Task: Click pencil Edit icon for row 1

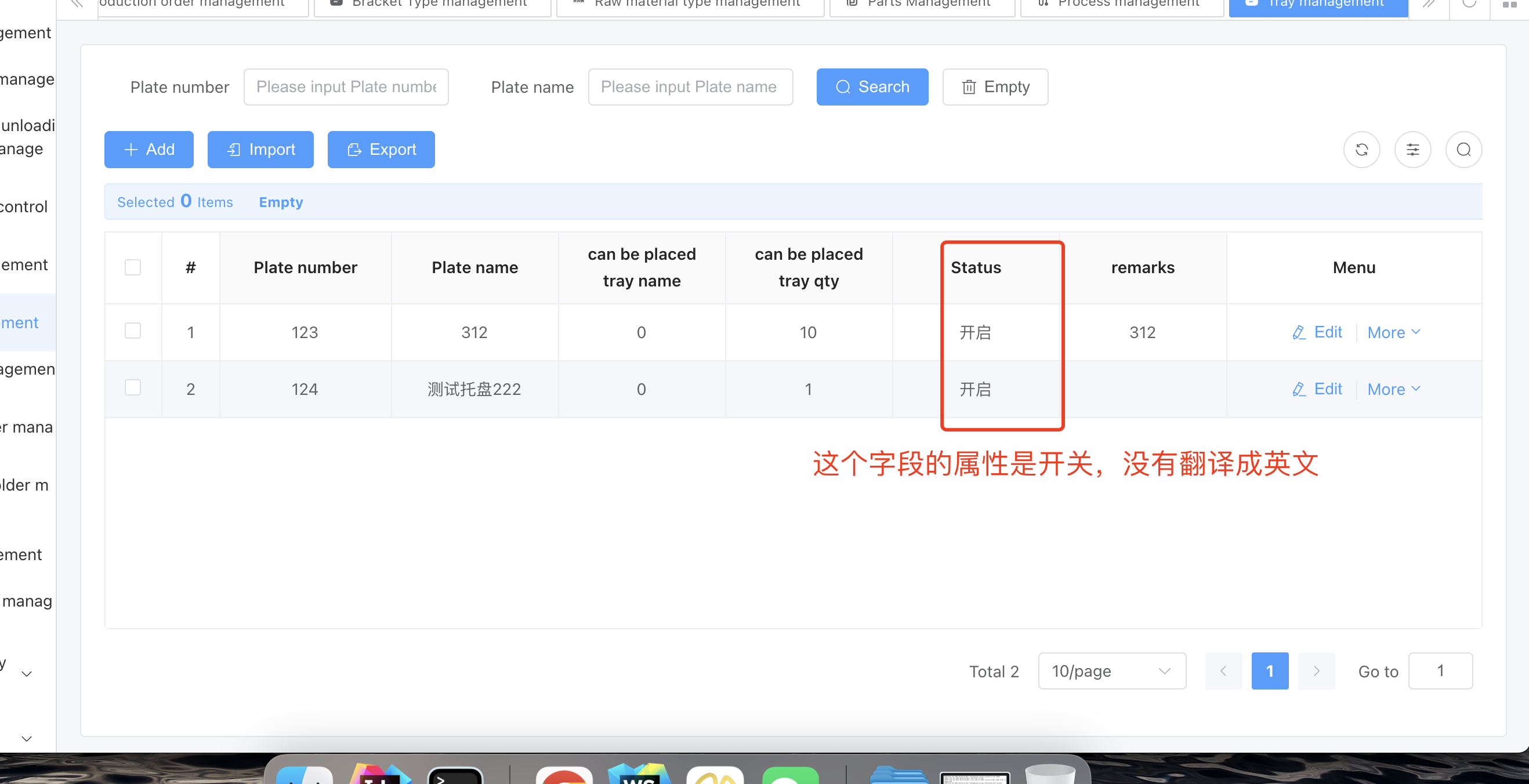Action: (x=1299, y=332)
